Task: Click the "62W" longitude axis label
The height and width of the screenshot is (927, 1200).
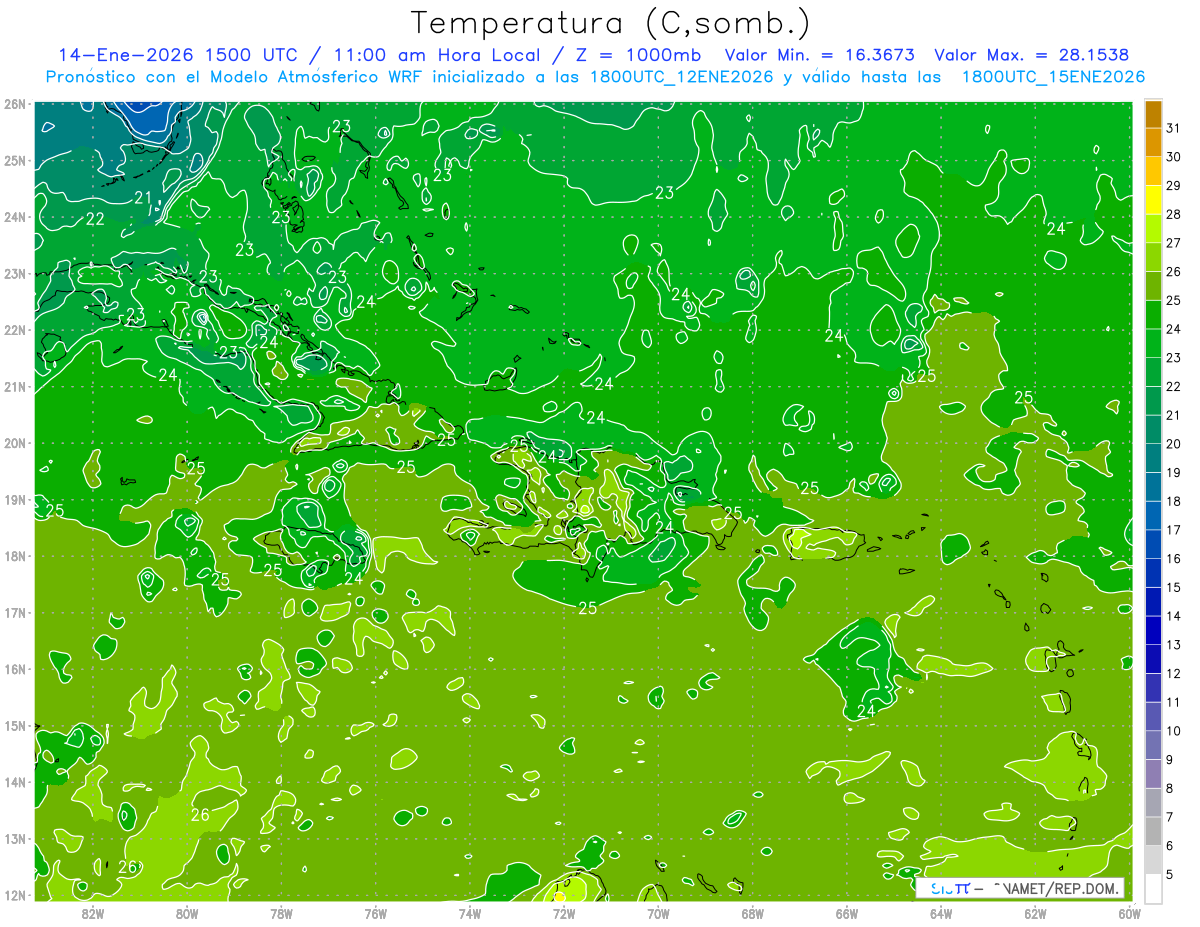Action: [1035, 912]
